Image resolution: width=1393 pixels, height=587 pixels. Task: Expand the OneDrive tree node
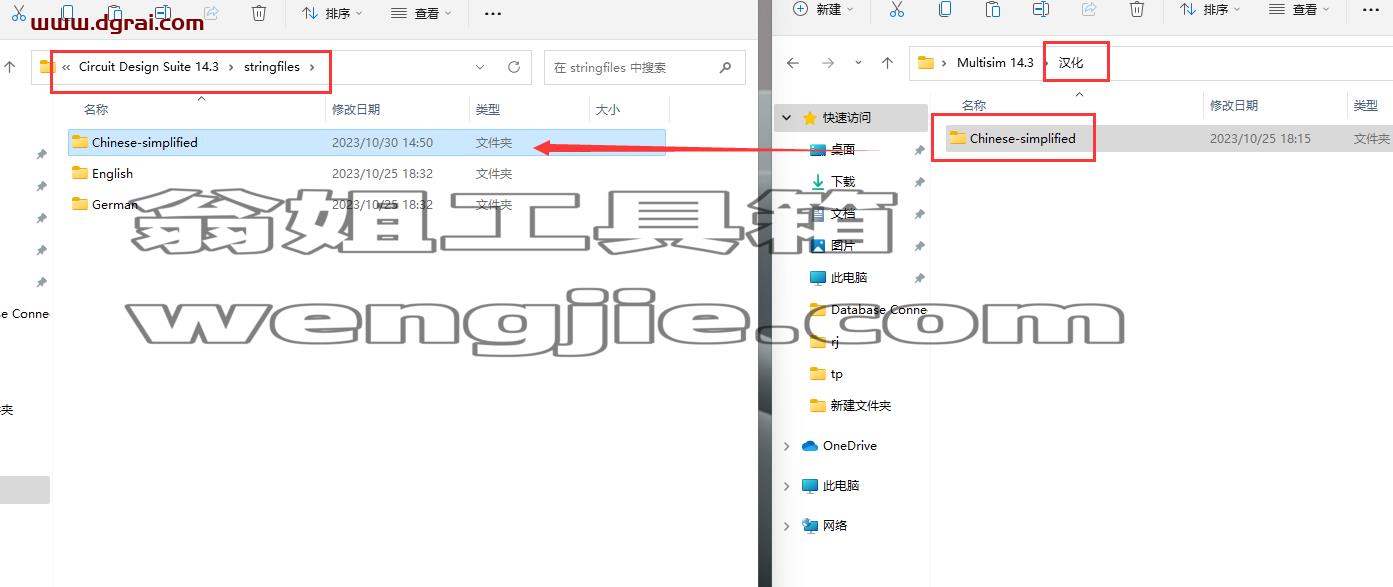(787, 446)
